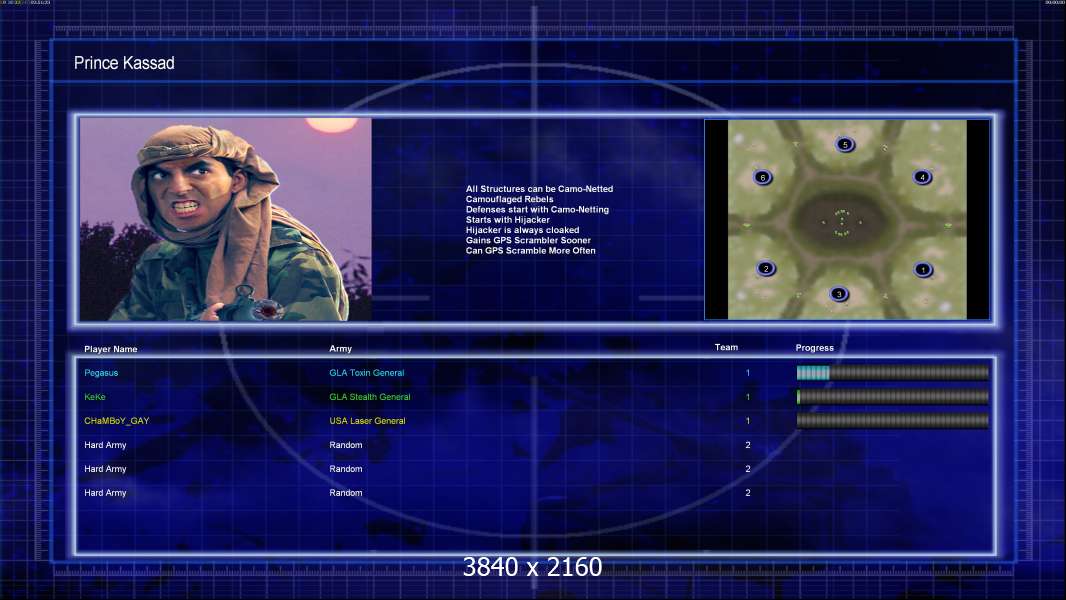1066x600 pixels.
Task: Click the Player Name column header
Action: 111,349
